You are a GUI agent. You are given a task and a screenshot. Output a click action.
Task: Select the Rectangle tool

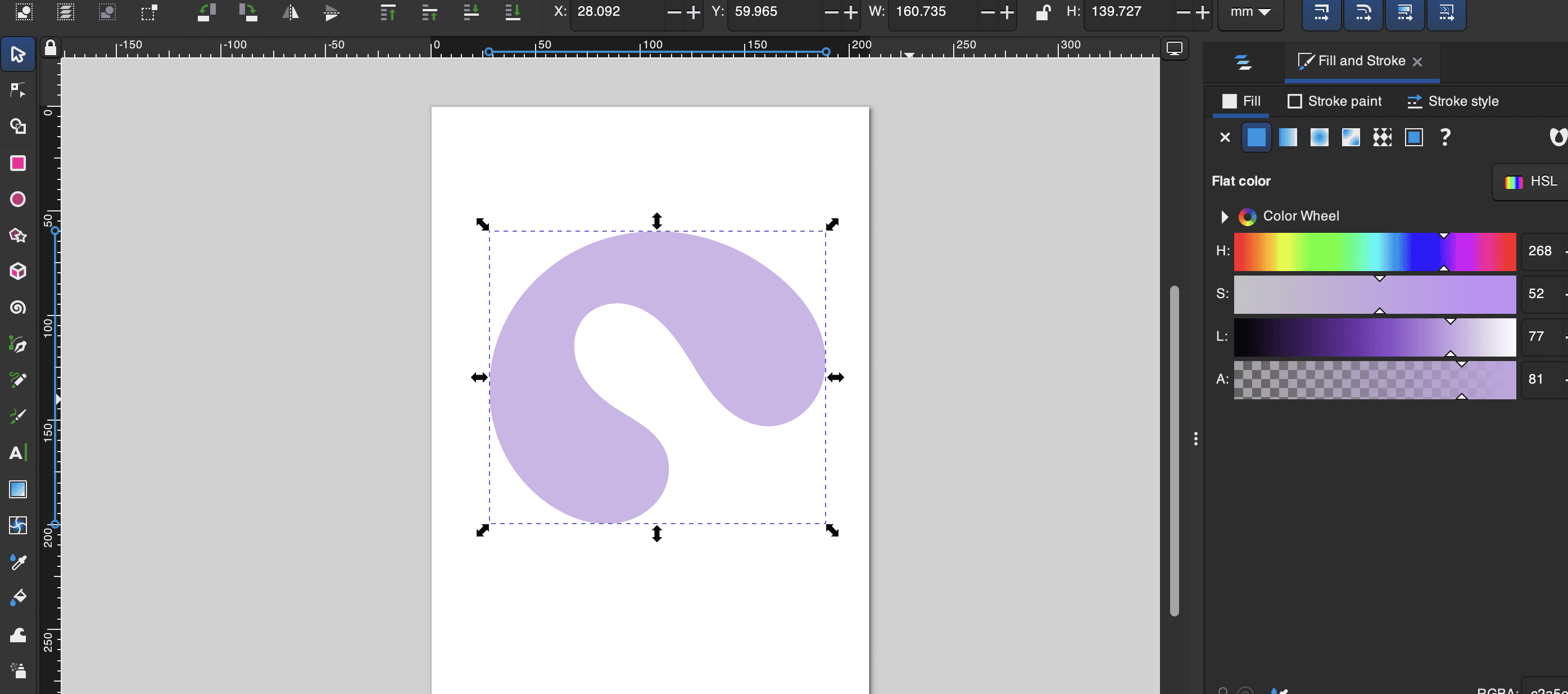(x=17, y=163)
